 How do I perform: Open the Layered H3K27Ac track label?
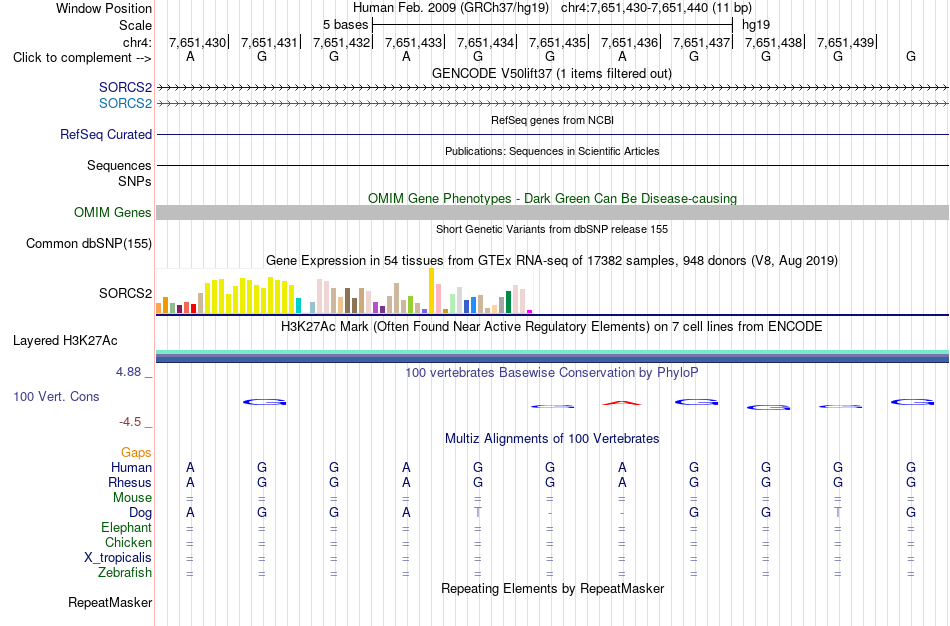(x=65, y=341)
